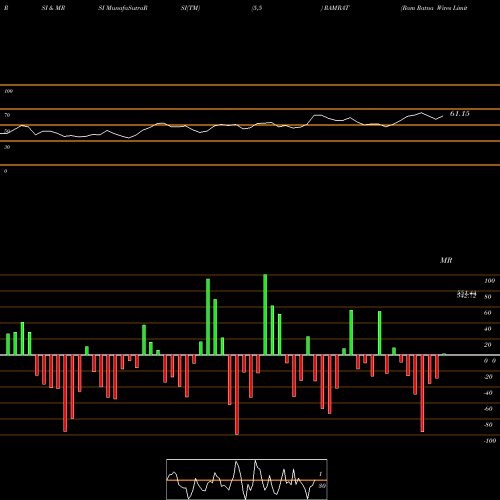The image size is (500, 500).
Task: Click the end point of the RSI line
Action: (443, 116)
